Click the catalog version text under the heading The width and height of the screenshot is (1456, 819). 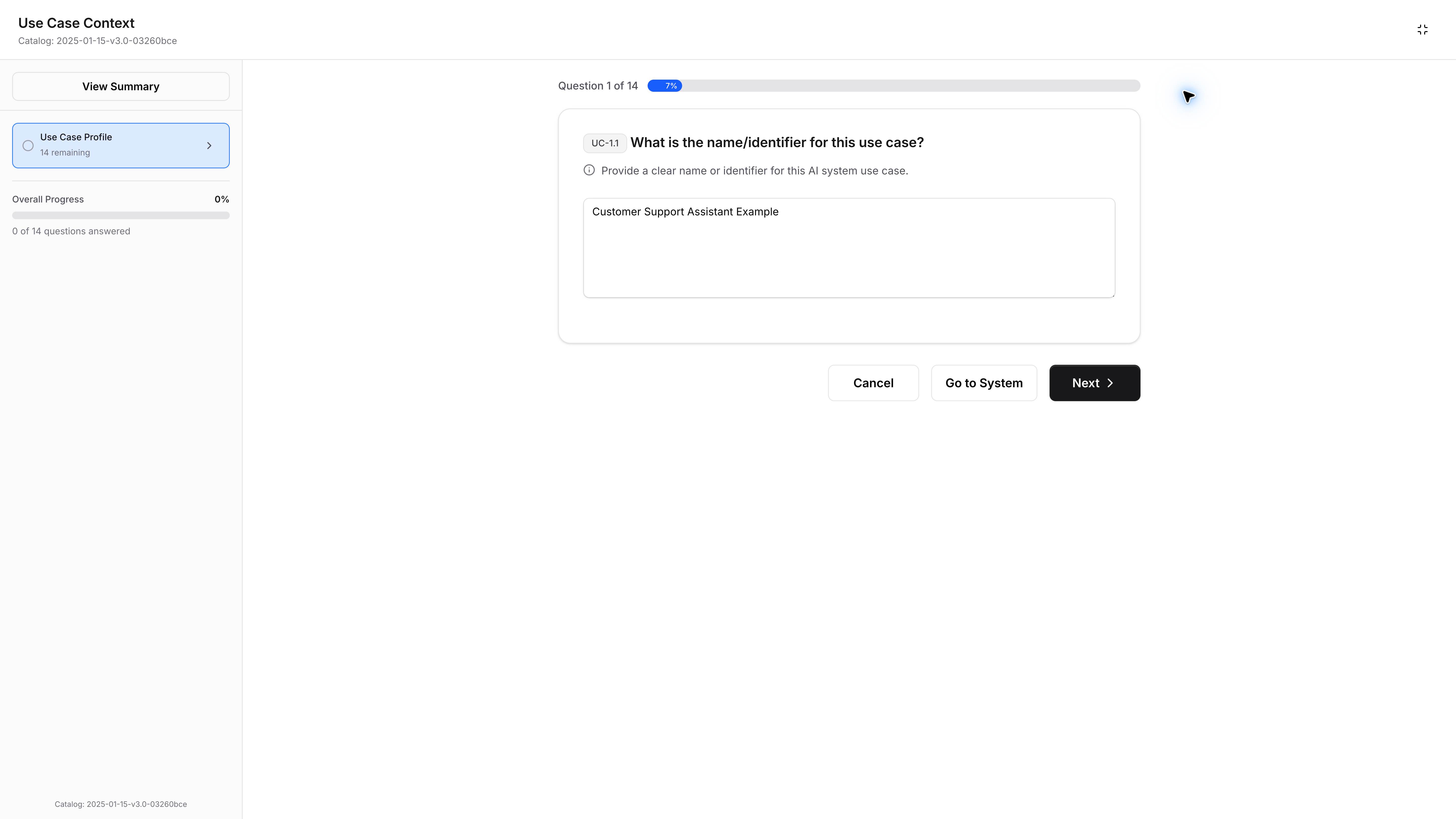click(97, 41)
